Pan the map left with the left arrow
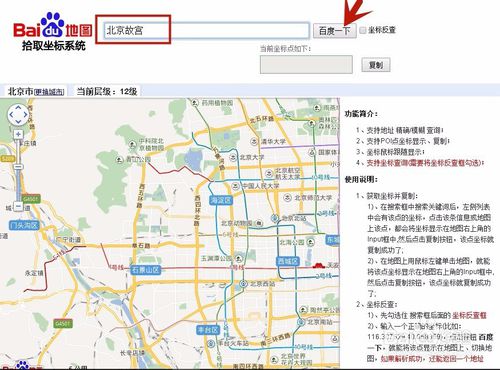This screenshot has width=500, height=370. pyautogui.click(x=12, y=115)
